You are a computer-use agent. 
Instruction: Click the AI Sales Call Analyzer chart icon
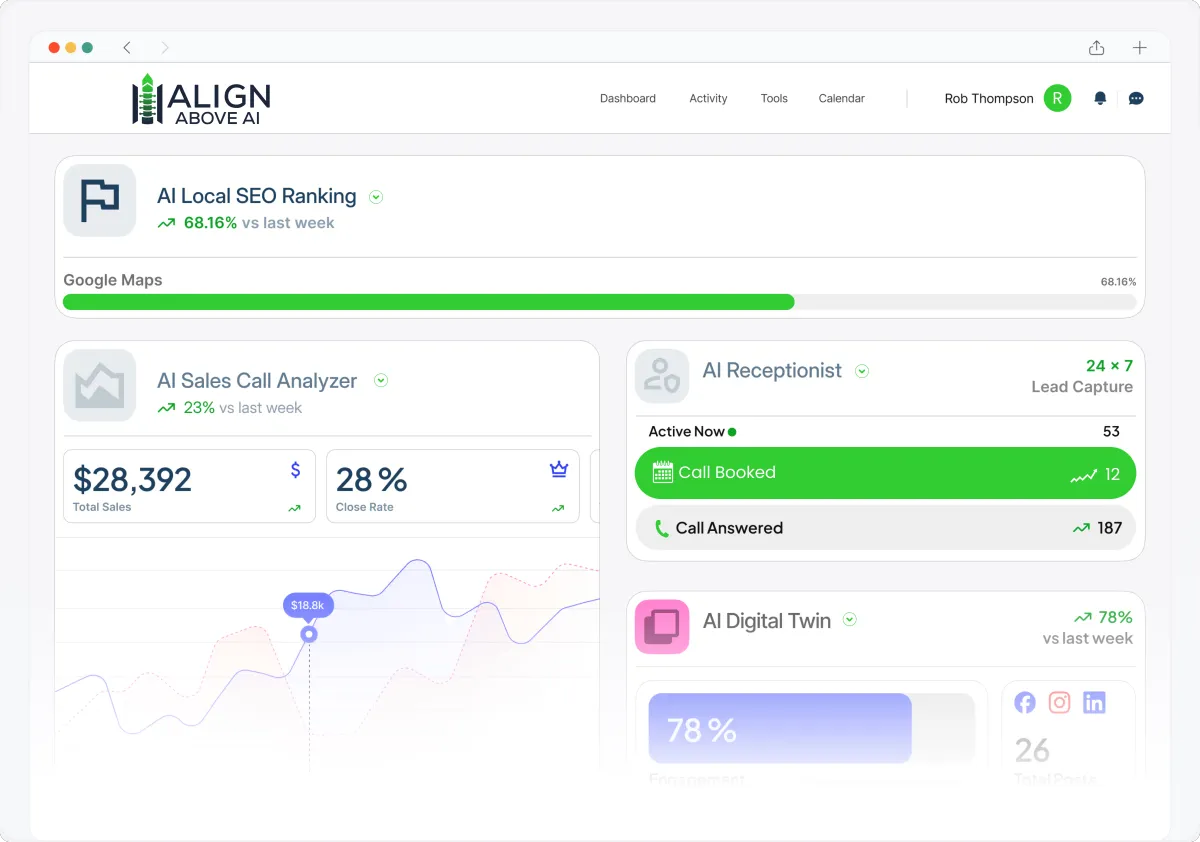pos(100,385)
